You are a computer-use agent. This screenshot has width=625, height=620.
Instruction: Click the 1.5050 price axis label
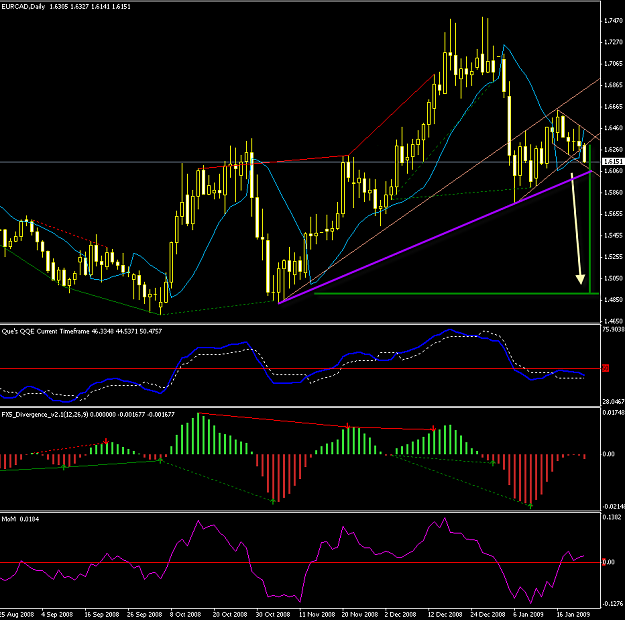point(613,278)
